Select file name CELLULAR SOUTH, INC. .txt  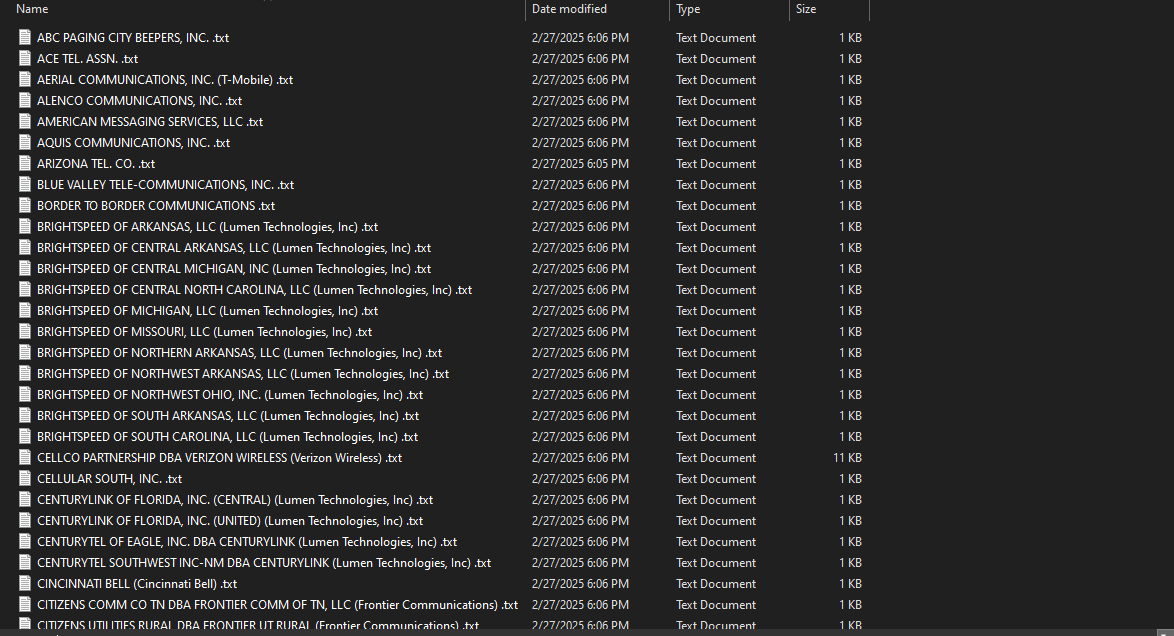pos(109,478)
